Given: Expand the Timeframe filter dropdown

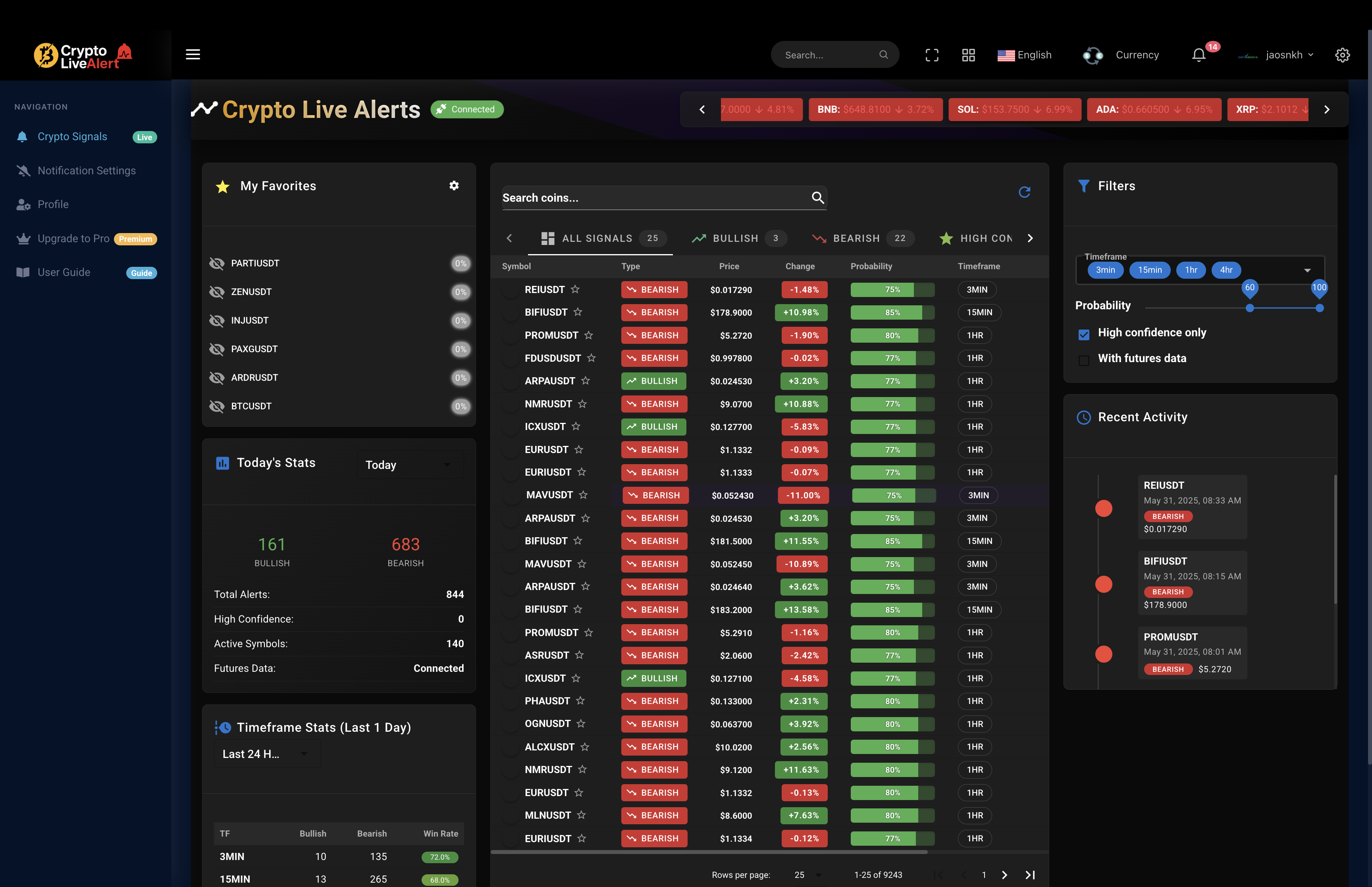Looking at the screenshot, I should pos(1307,270).
